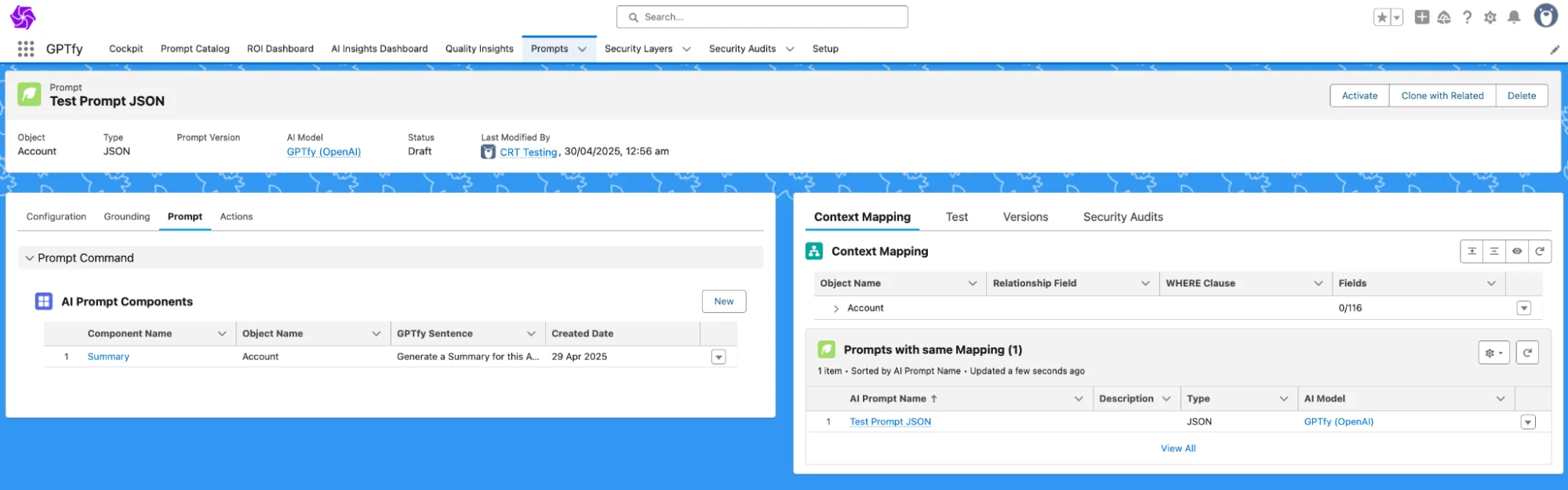The image size is (1568, 490).
Task: Open the Notifications bell
Action: (x=1514, y=16)
